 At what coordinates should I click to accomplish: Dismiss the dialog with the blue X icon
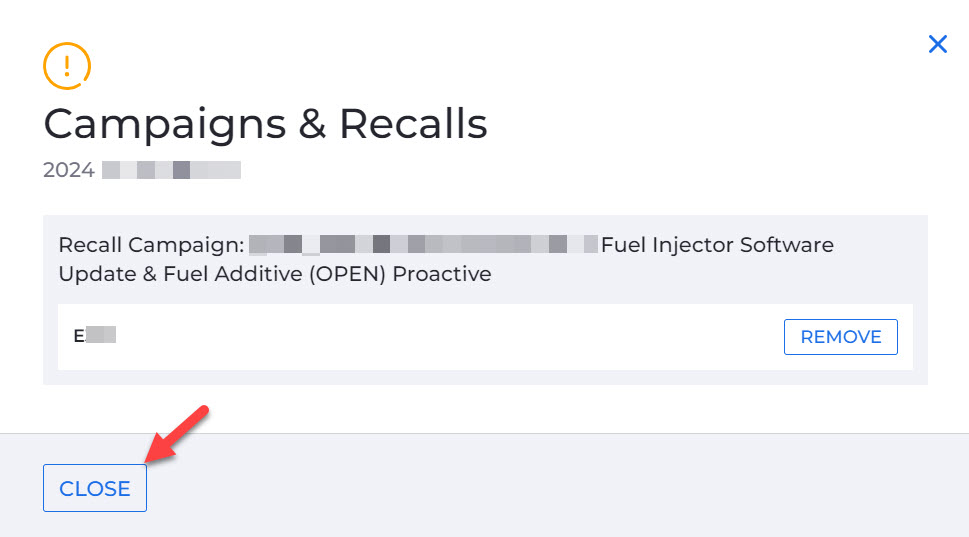tap(937, 44)
